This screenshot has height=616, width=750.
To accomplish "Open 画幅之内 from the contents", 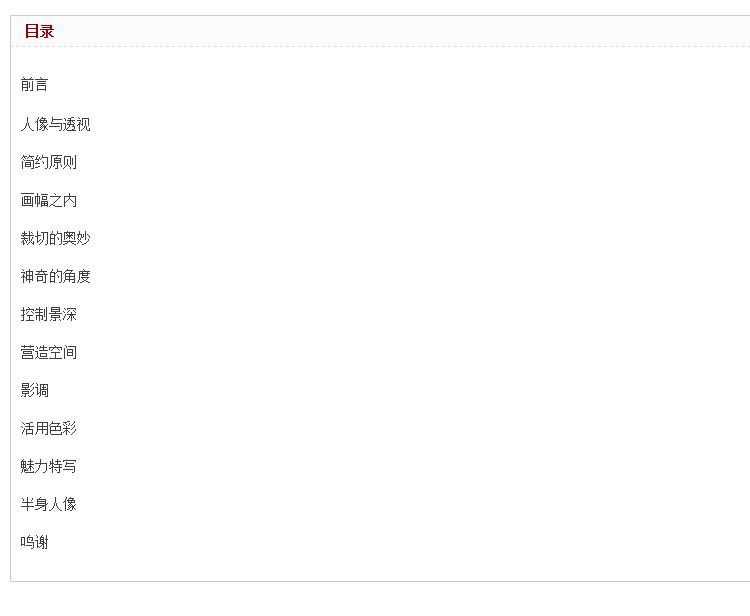I will point(48,200).
